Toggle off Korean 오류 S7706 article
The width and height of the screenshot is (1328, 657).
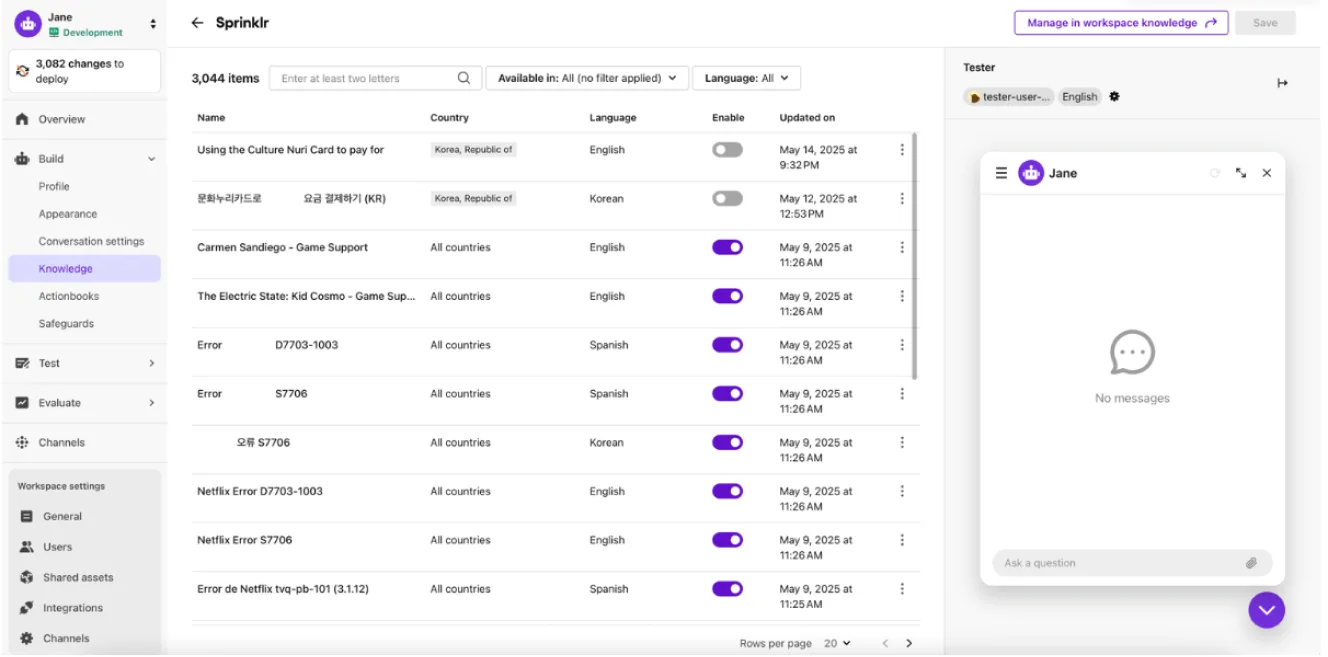tap(727, 442)
